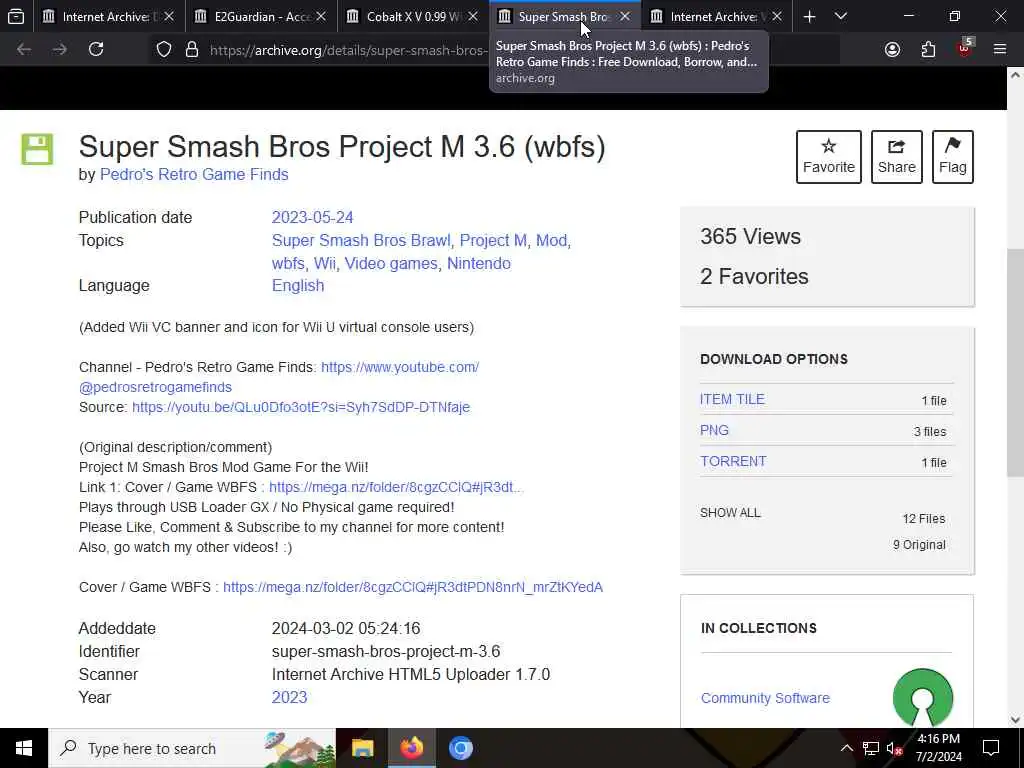Click the green software floppy disk icon
The height and width of the screenshot is (768, 1024).
click(x=37, y=149)
